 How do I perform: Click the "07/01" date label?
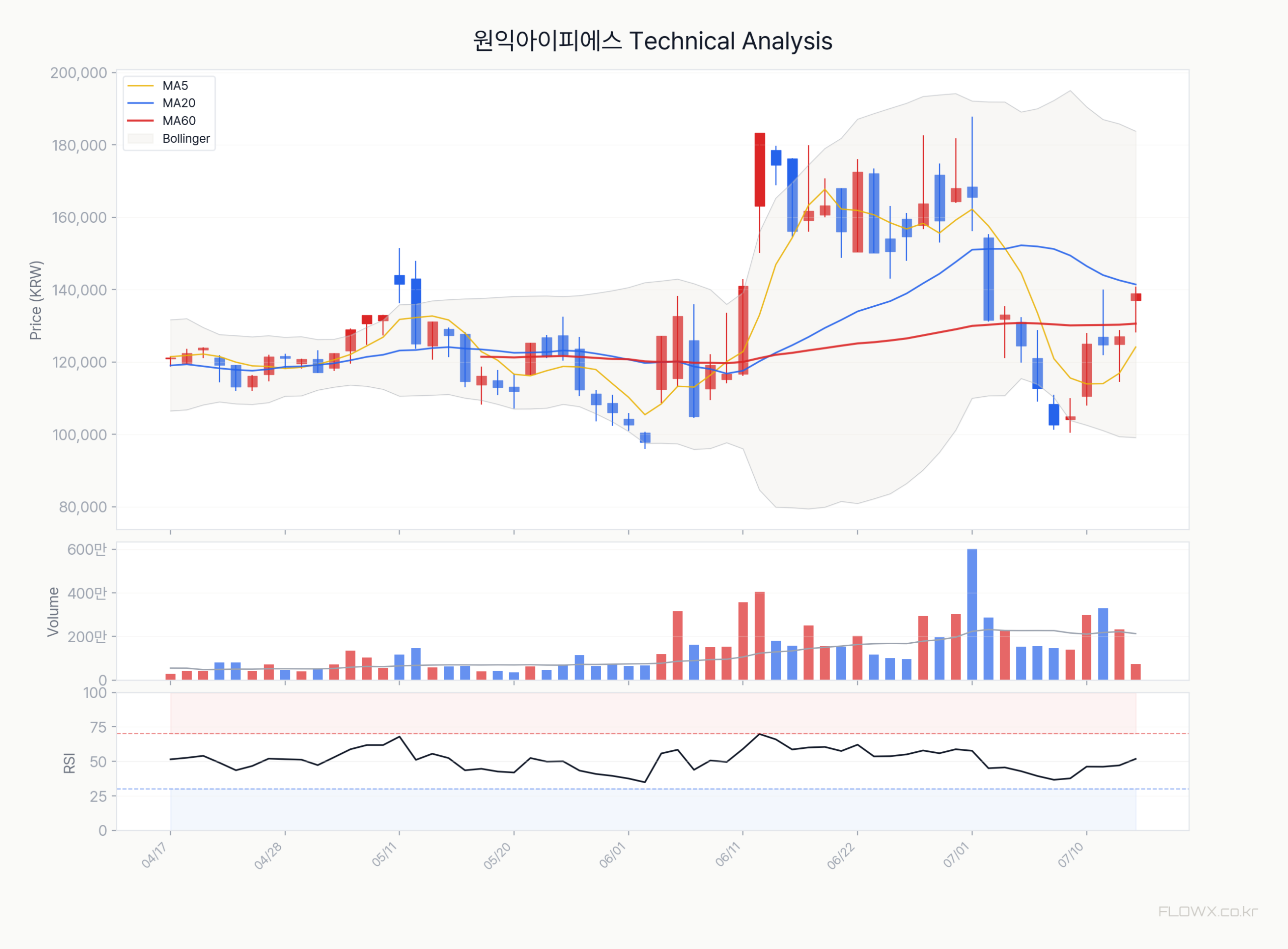957,855
